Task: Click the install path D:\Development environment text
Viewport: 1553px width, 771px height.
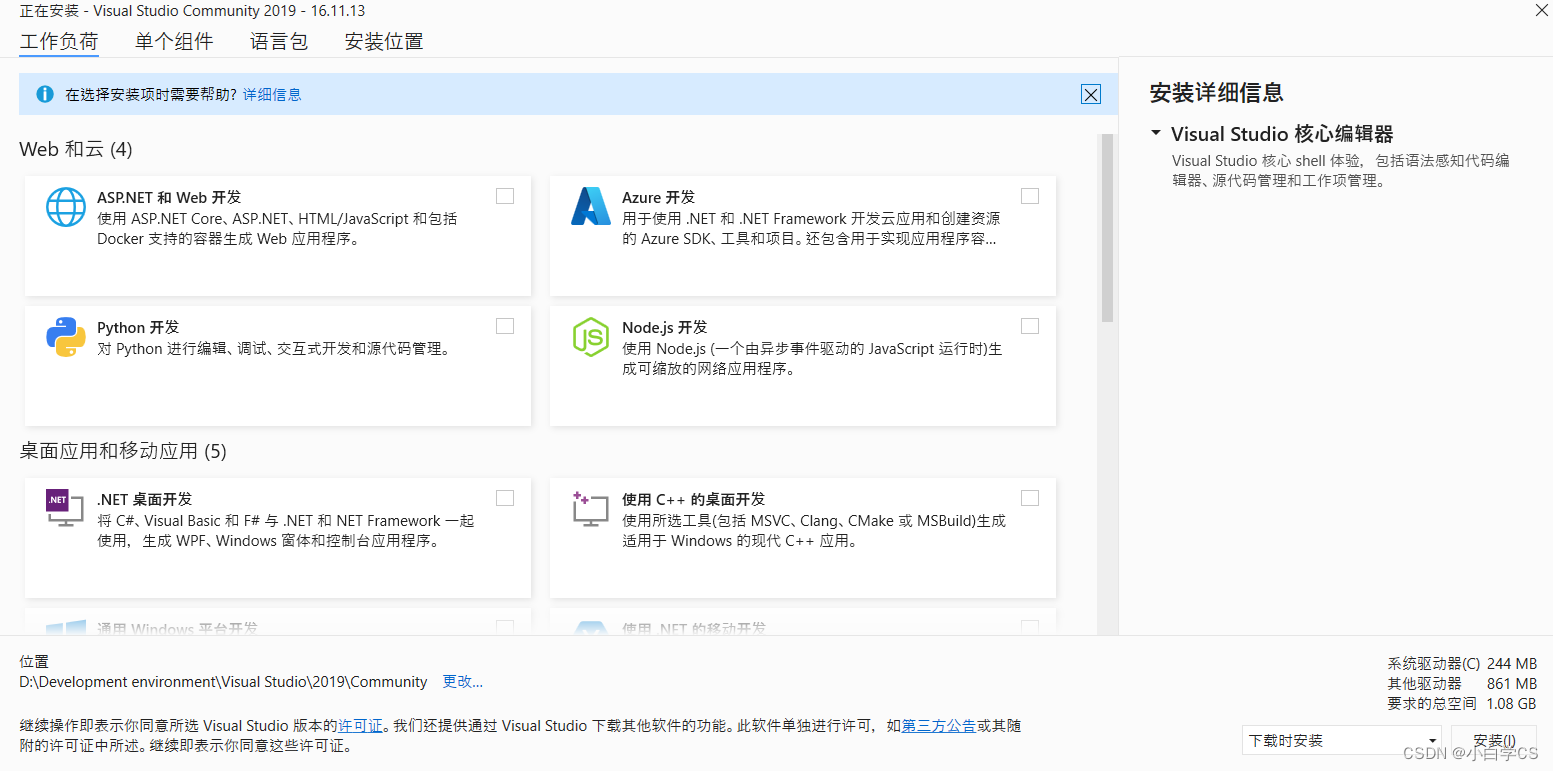Action: point(224,682)
